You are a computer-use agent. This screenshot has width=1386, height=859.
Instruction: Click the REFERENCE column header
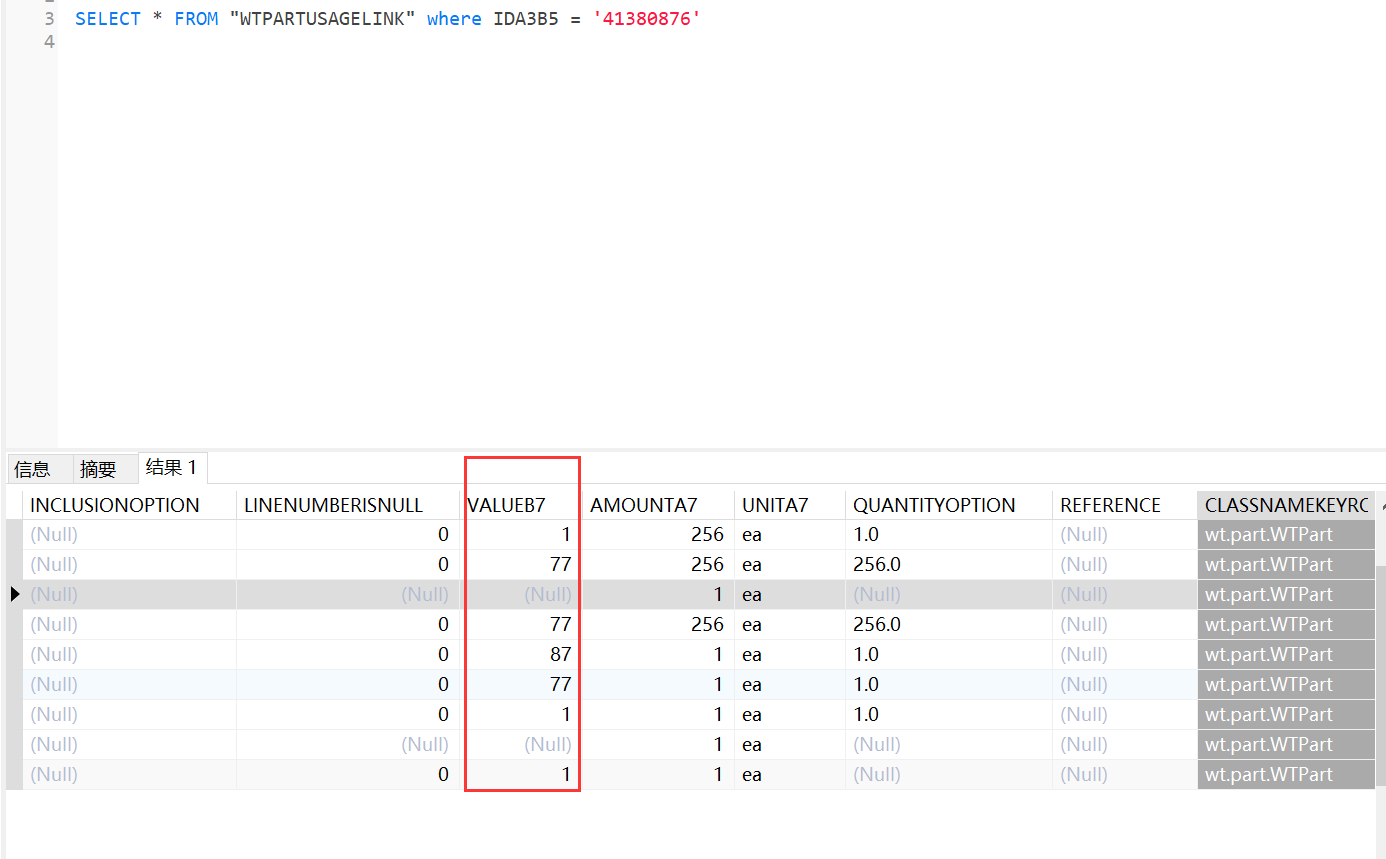coord(1110,504)
